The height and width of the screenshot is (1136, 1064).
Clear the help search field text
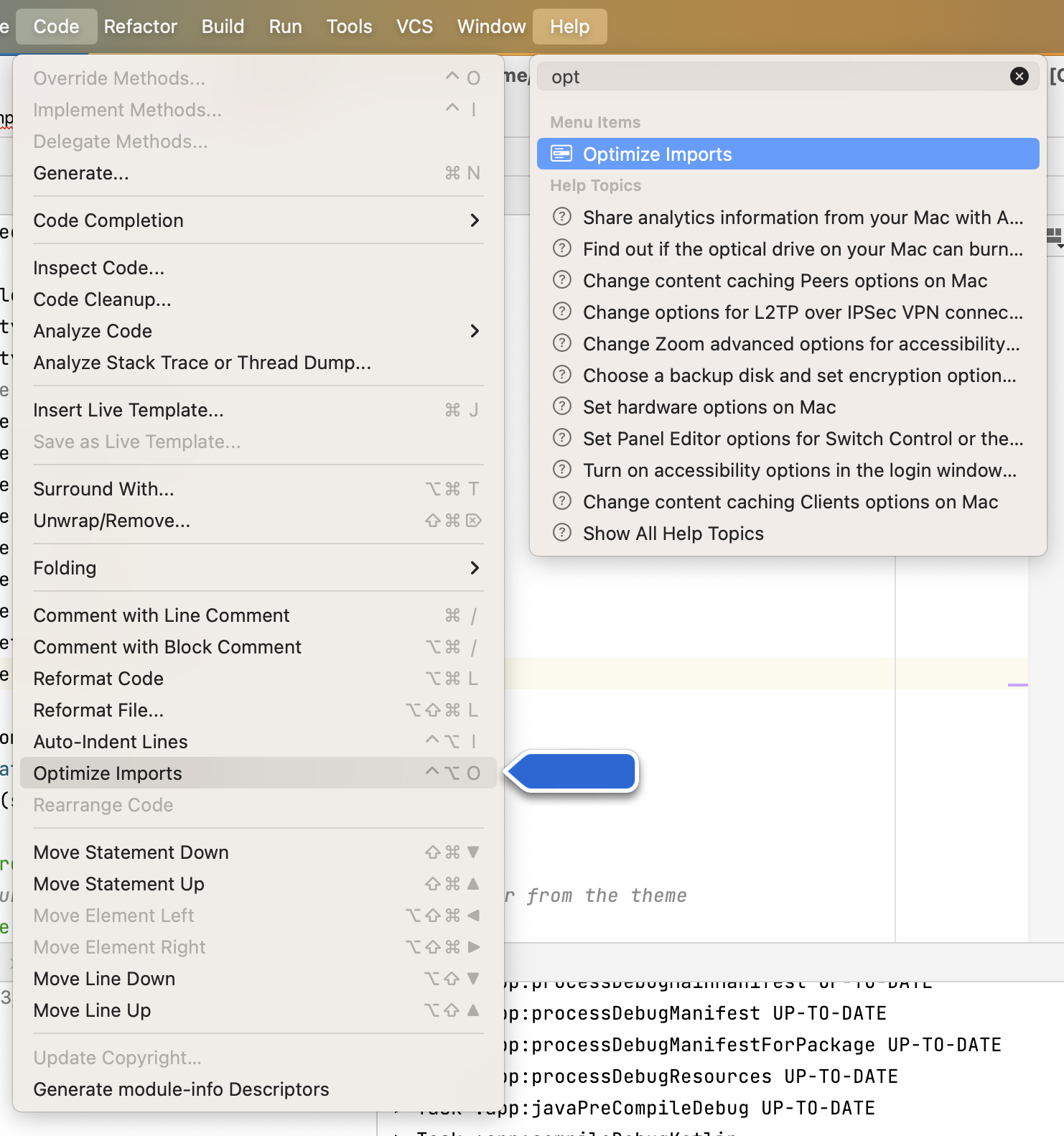click(1019, 76)
